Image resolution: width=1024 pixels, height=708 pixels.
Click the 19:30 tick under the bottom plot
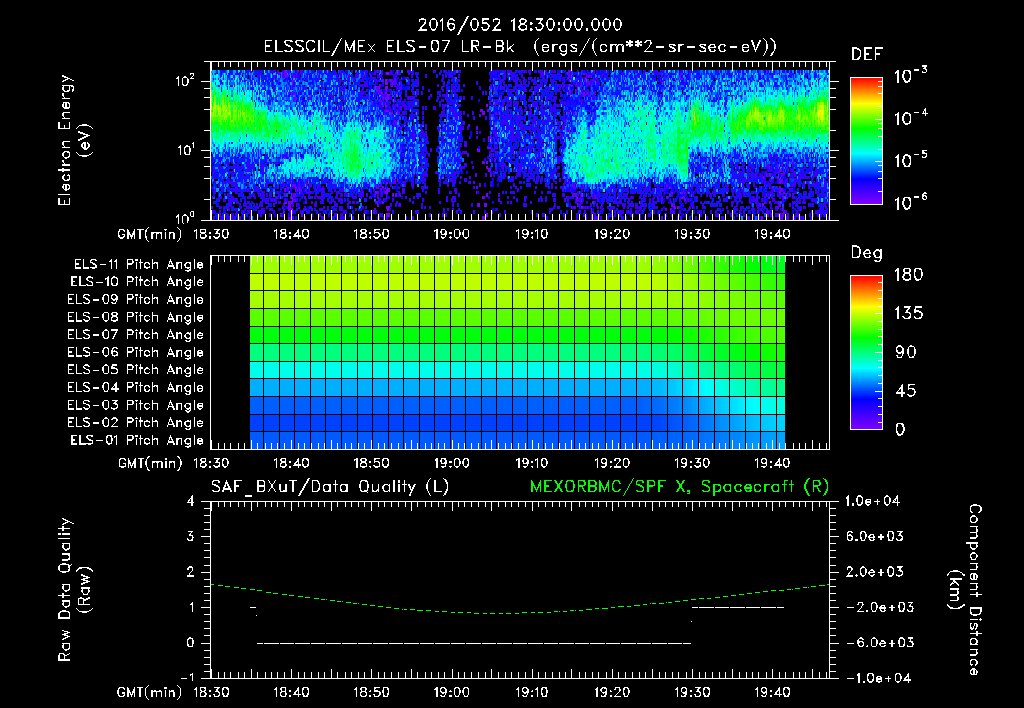[692, 693]
